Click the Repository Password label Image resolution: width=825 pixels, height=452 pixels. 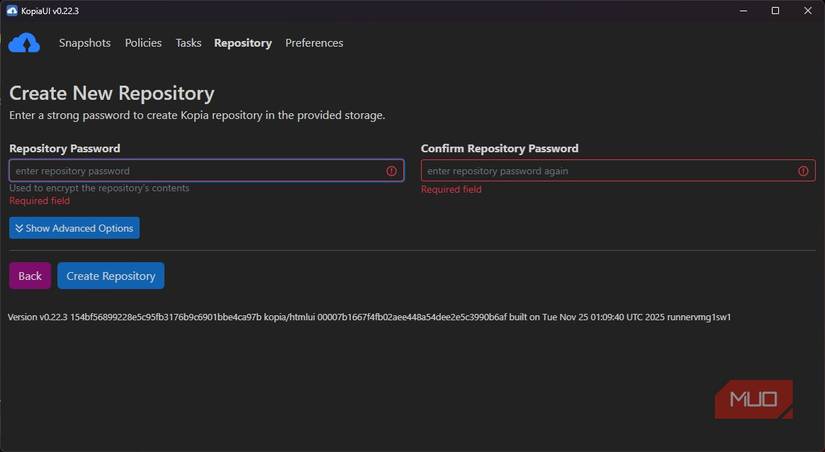[65, 148]
